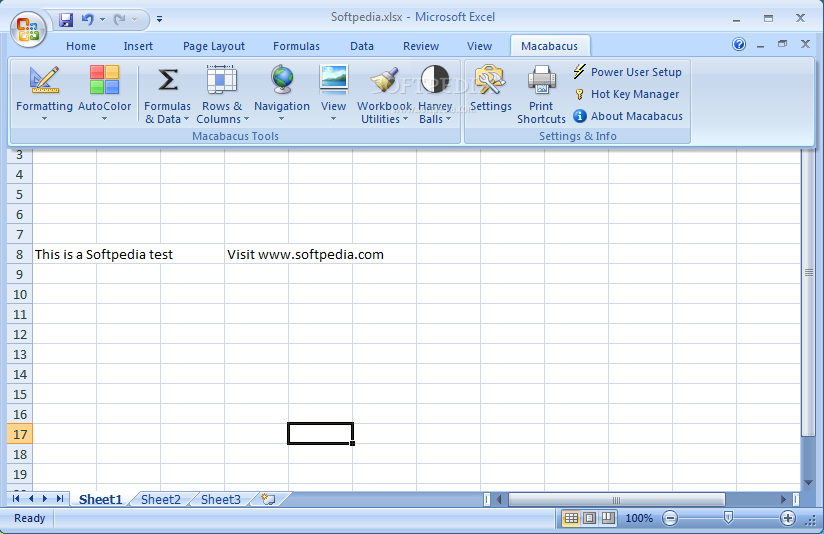Viewport: 824px width, 534px height.
Task: Expand the Formatting dropdown arrow
Action: (44, 119)
